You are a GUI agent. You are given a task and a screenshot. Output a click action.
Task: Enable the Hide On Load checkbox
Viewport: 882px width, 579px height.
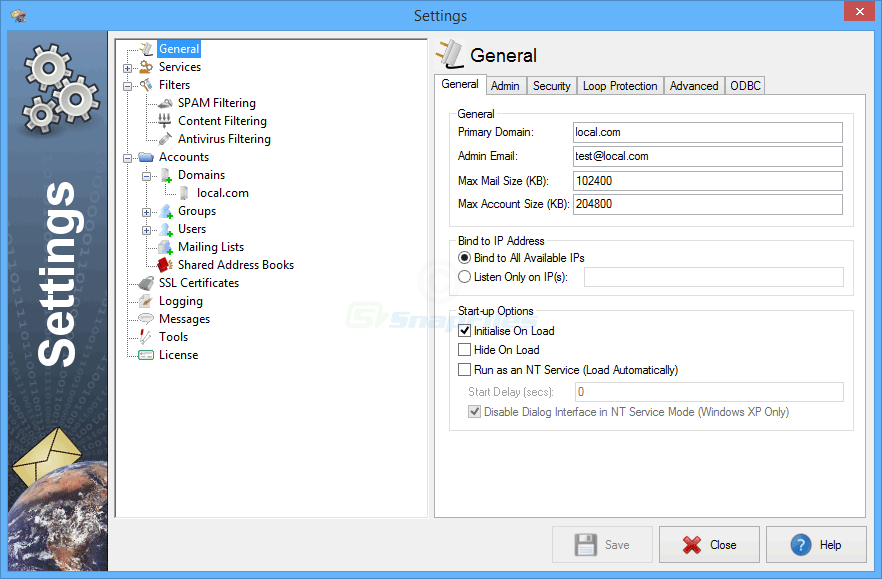coord(464,350)
